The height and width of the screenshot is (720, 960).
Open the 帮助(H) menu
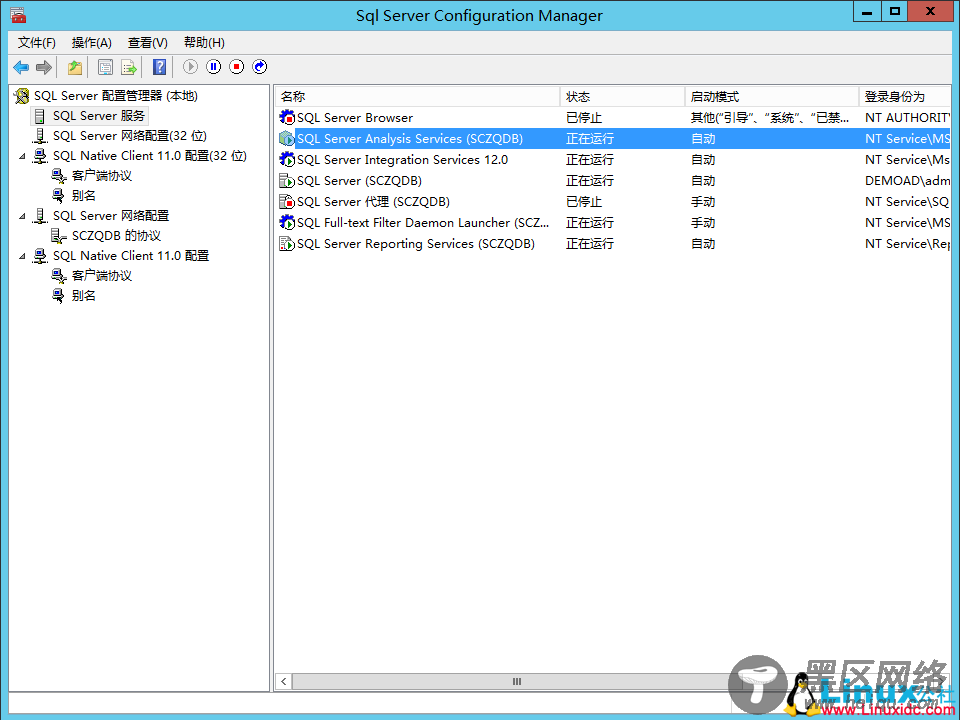204,42
